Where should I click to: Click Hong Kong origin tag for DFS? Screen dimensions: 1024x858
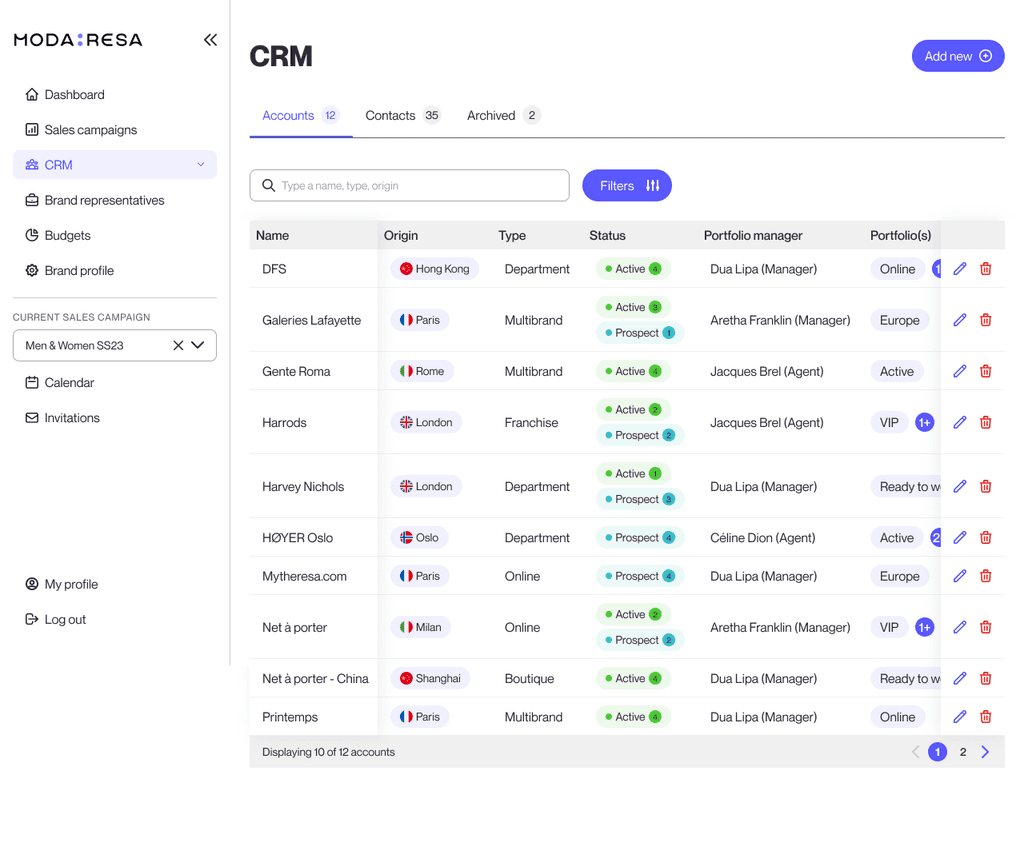[434, 269]
